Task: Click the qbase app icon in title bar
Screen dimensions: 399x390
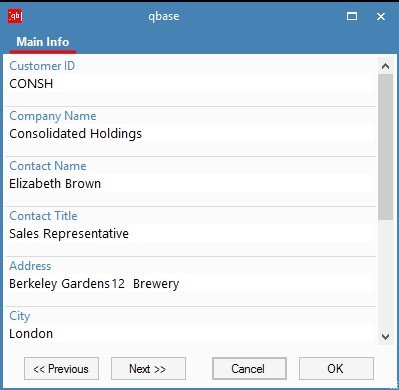Action: [x=15, y=16]
